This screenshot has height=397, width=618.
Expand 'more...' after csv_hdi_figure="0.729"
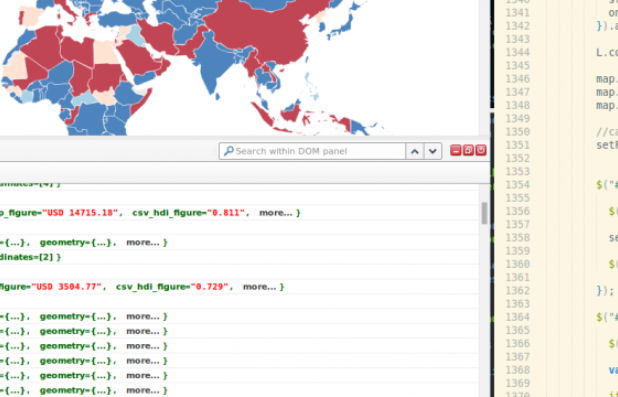[x=260, y=287]
